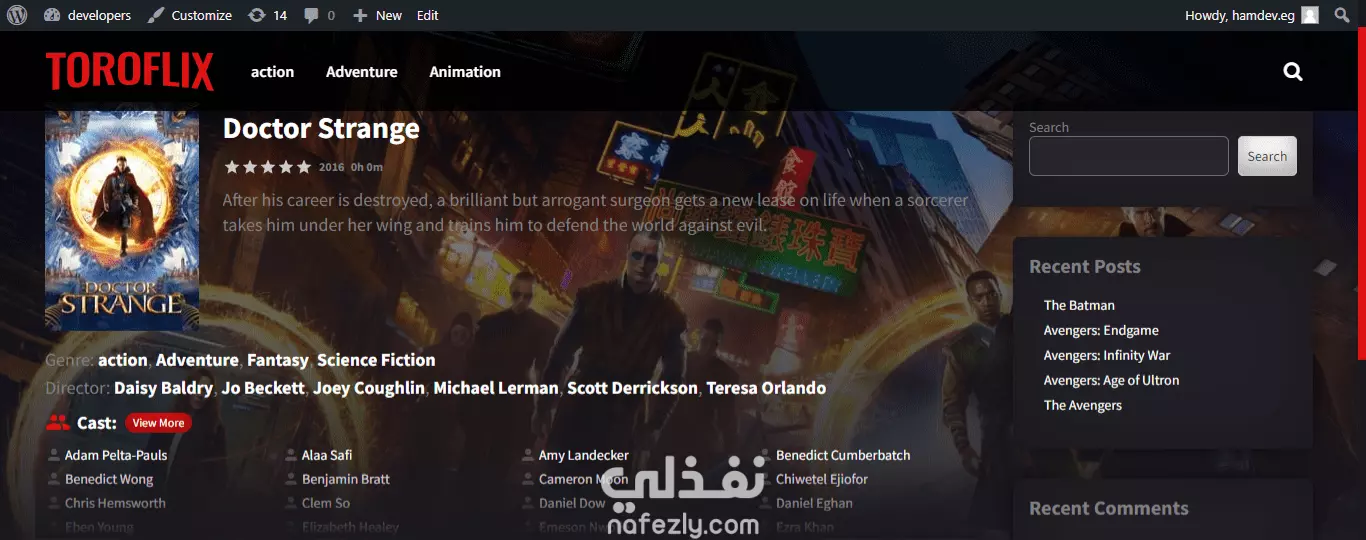Open director Michael Lerman
This screenshot has width=1366, height=540.
[x=496, y=388]
